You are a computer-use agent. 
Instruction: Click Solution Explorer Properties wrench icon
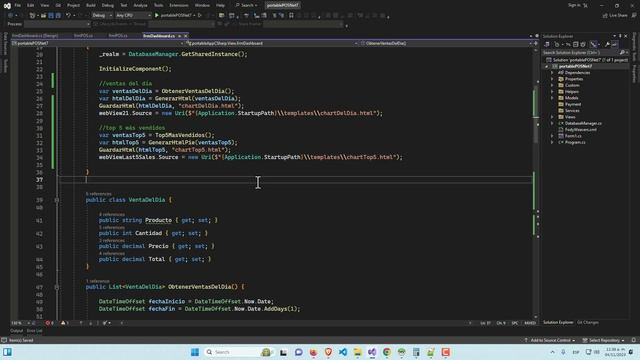click(607, 44)
